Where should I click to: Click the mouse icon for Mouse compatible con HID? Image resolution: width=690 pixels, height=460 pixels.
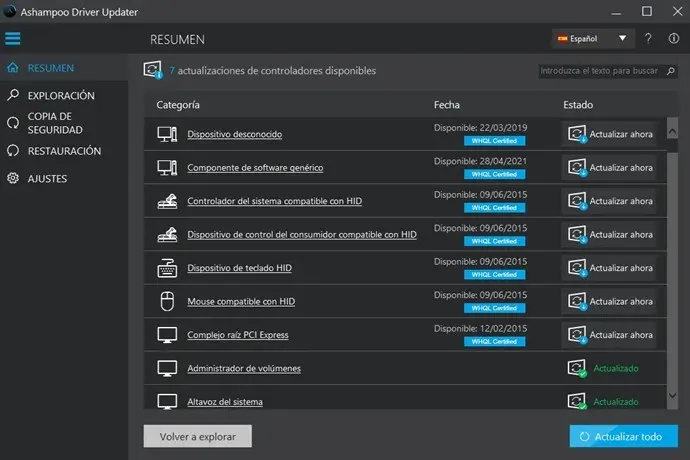167,301
